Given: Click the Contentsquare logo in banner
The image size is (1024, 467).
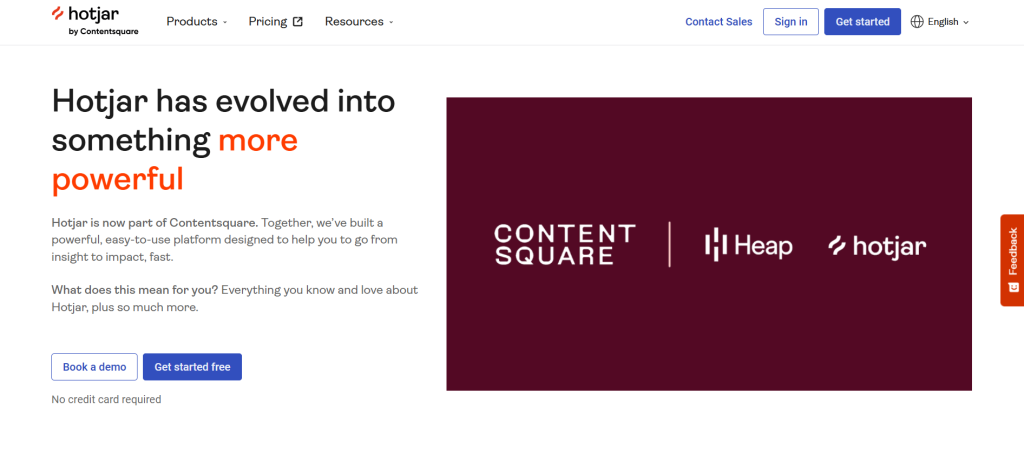Looking at the screenshot, I should [565, 244].
